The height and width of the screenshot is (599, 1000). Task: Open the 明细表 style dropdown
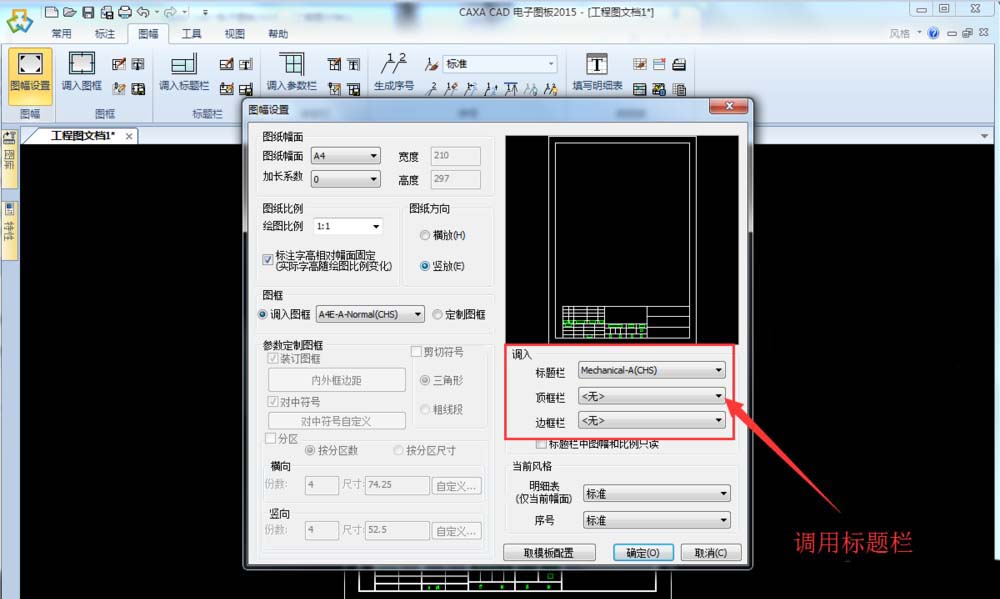(656, 494)
